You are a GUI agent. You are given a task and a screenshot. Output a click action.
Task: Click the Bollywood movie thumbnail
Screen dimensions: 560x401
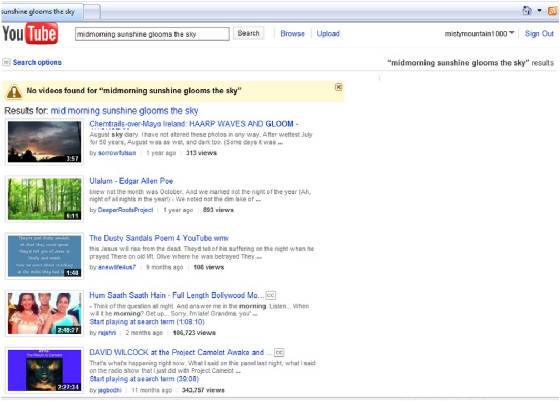click(45, 313)
